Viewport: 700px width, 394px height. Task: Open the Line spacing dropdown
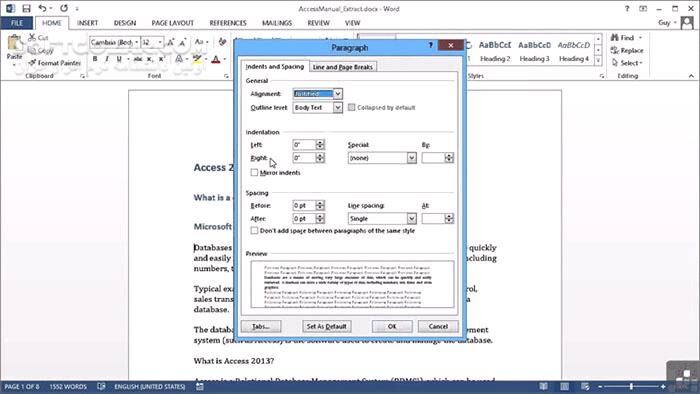click(412, 219)
